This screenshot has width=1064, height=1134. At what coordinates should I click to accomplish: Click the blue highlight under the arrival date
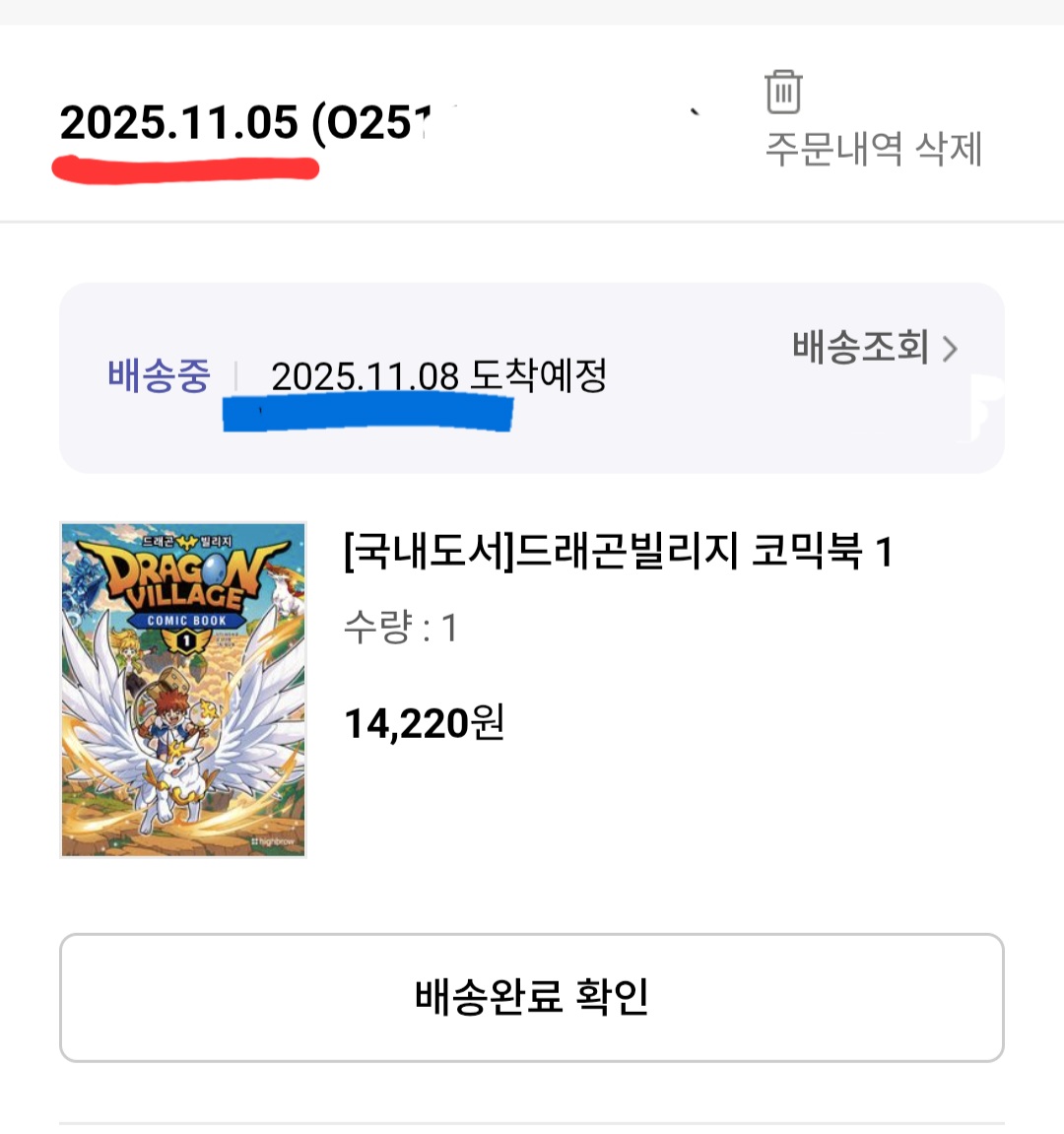click(367, 413)
